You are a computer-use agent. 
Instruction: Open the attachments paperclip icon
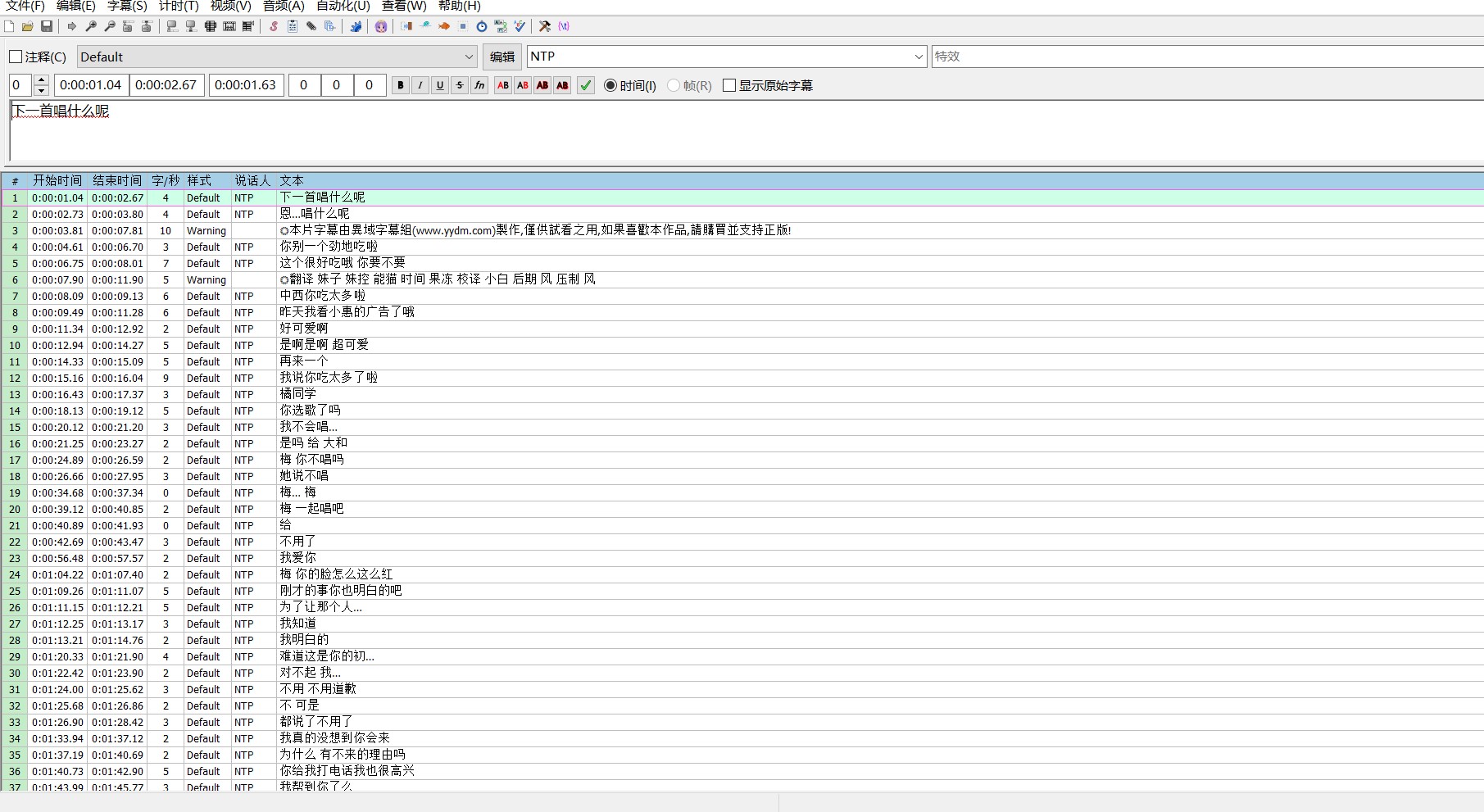click(x=311, y=26)
